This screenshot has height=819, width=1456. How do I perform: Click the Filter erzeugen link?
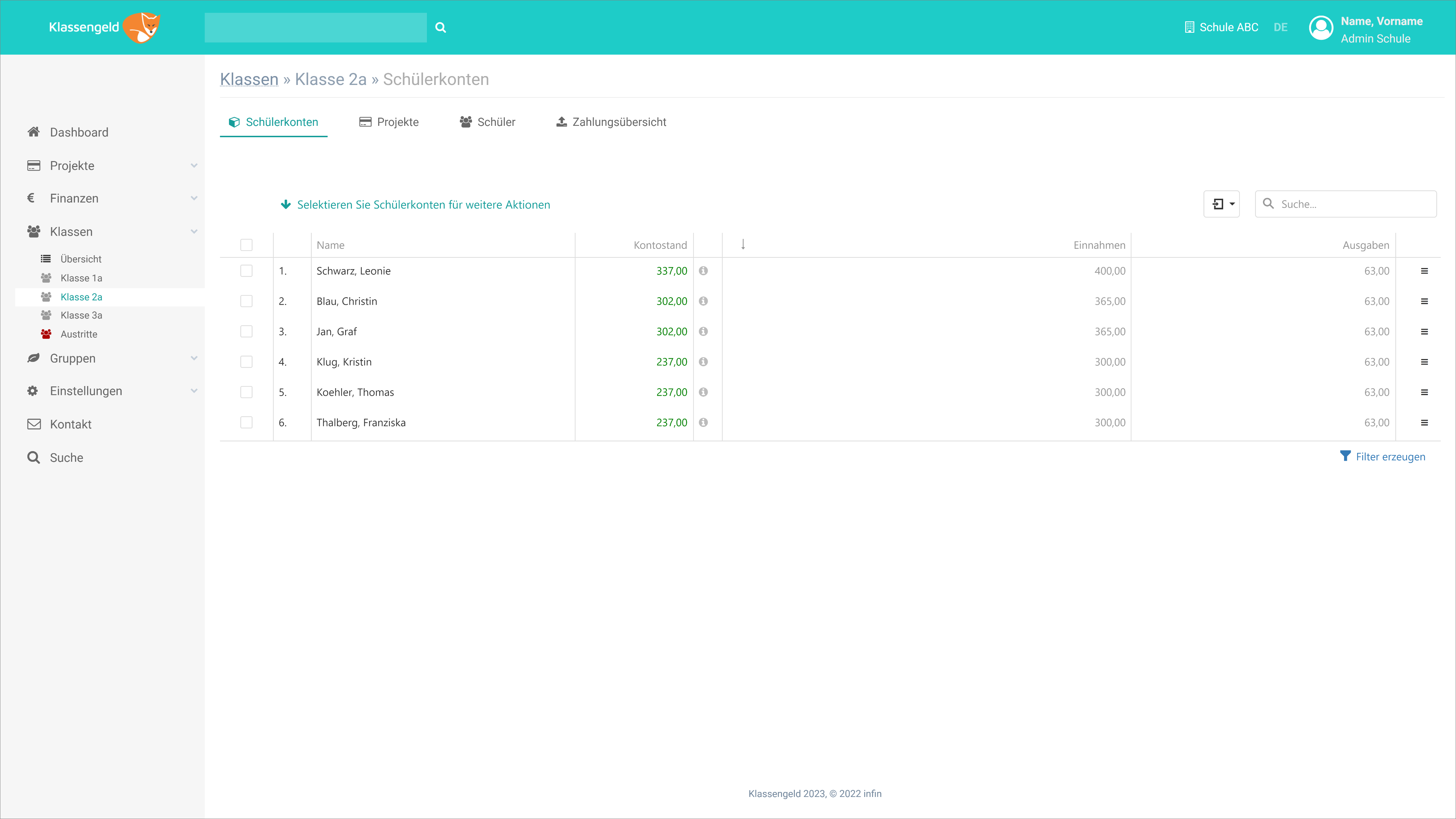[1390, 457]
